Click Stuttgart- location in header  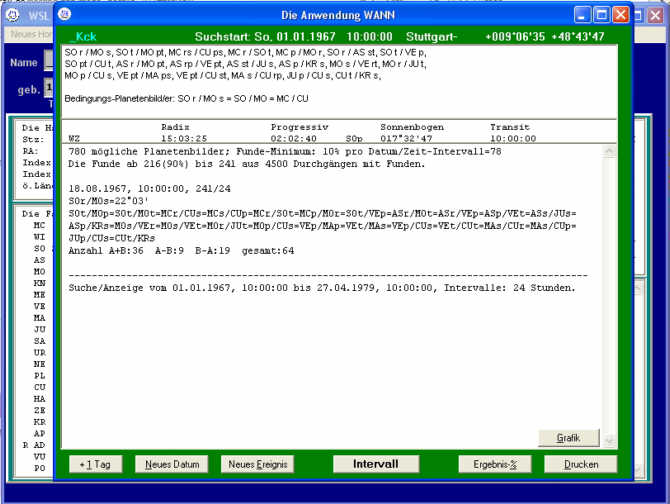point(432,37)
